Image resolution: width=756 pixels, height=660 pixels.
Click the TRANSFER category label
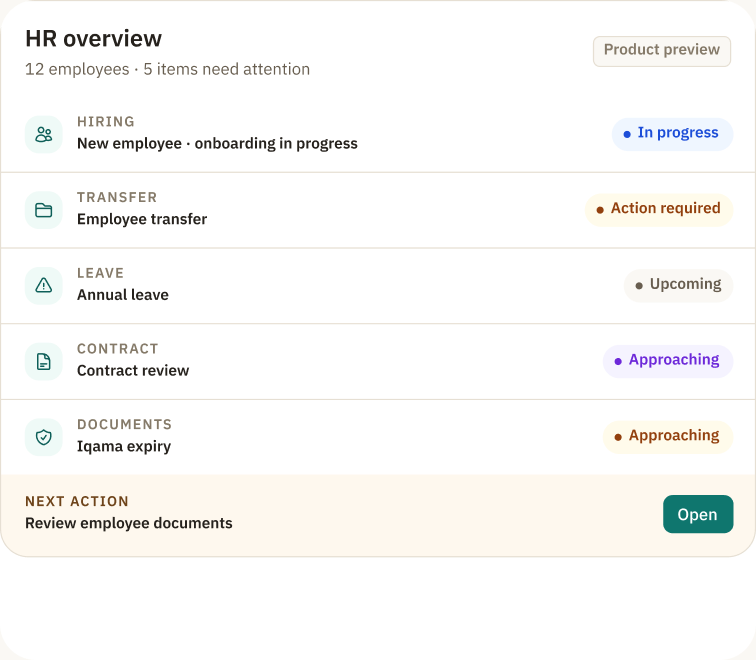(117, 197)
